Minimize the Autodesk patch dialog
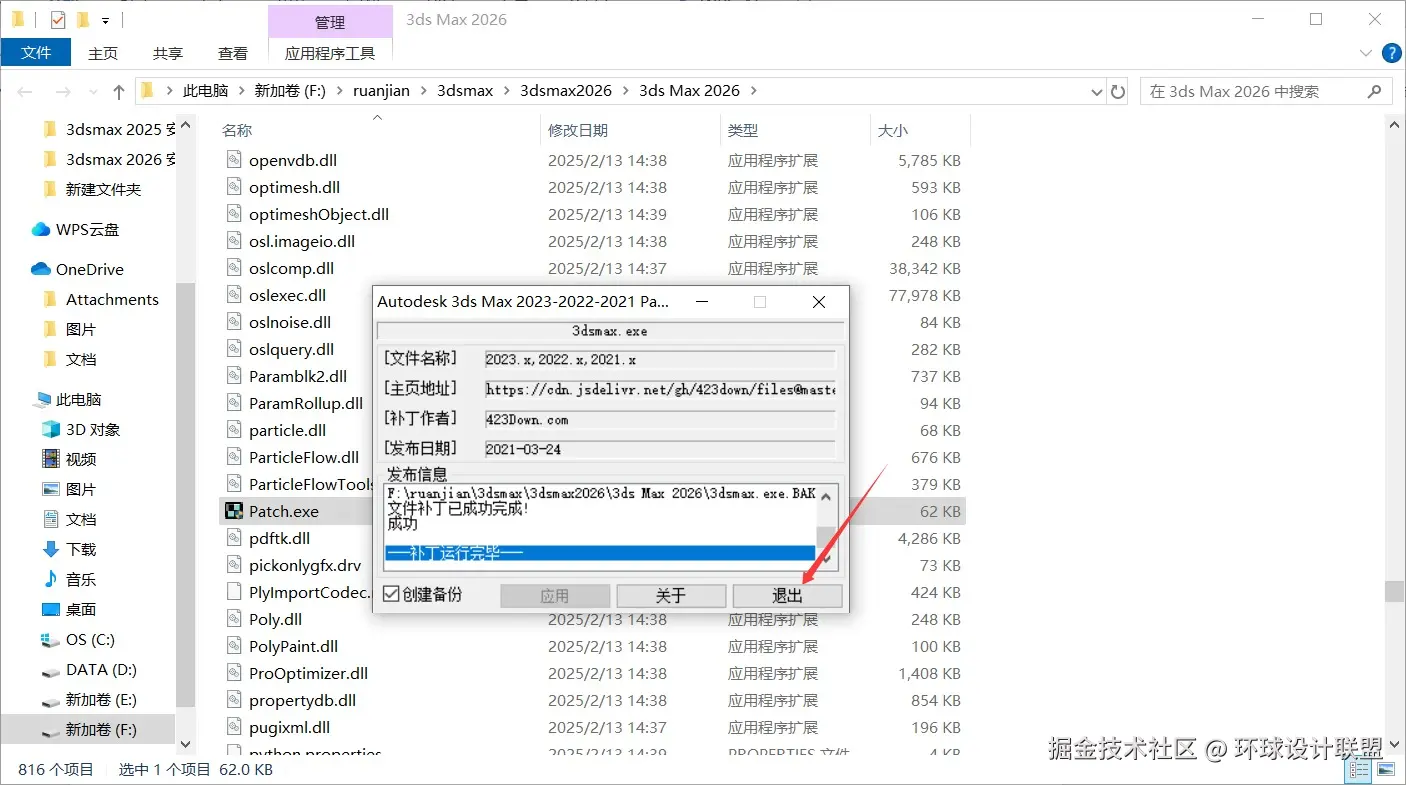 click(x=702, y=302)
